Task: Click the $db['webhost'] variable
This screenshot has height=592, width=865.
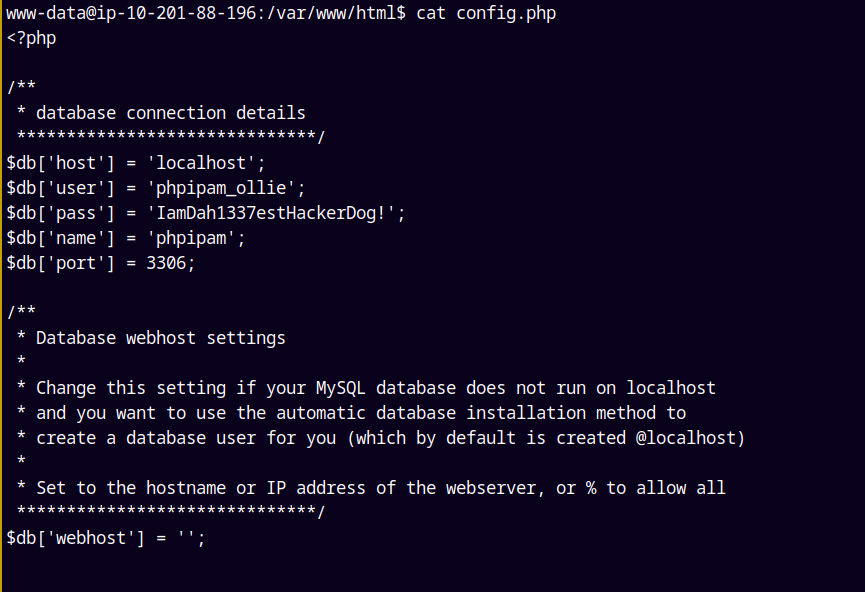Action: click(70, 538)
